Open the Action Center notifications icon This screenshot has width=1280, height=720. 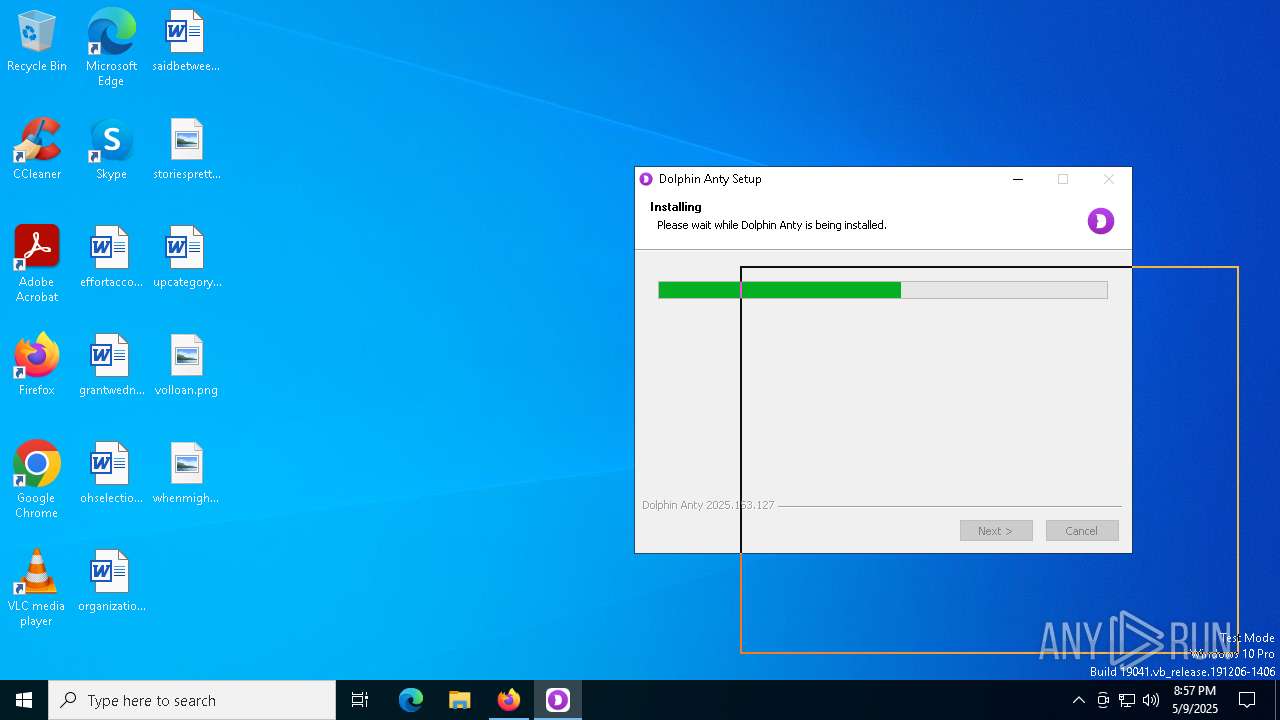[x=1247, y=700]
